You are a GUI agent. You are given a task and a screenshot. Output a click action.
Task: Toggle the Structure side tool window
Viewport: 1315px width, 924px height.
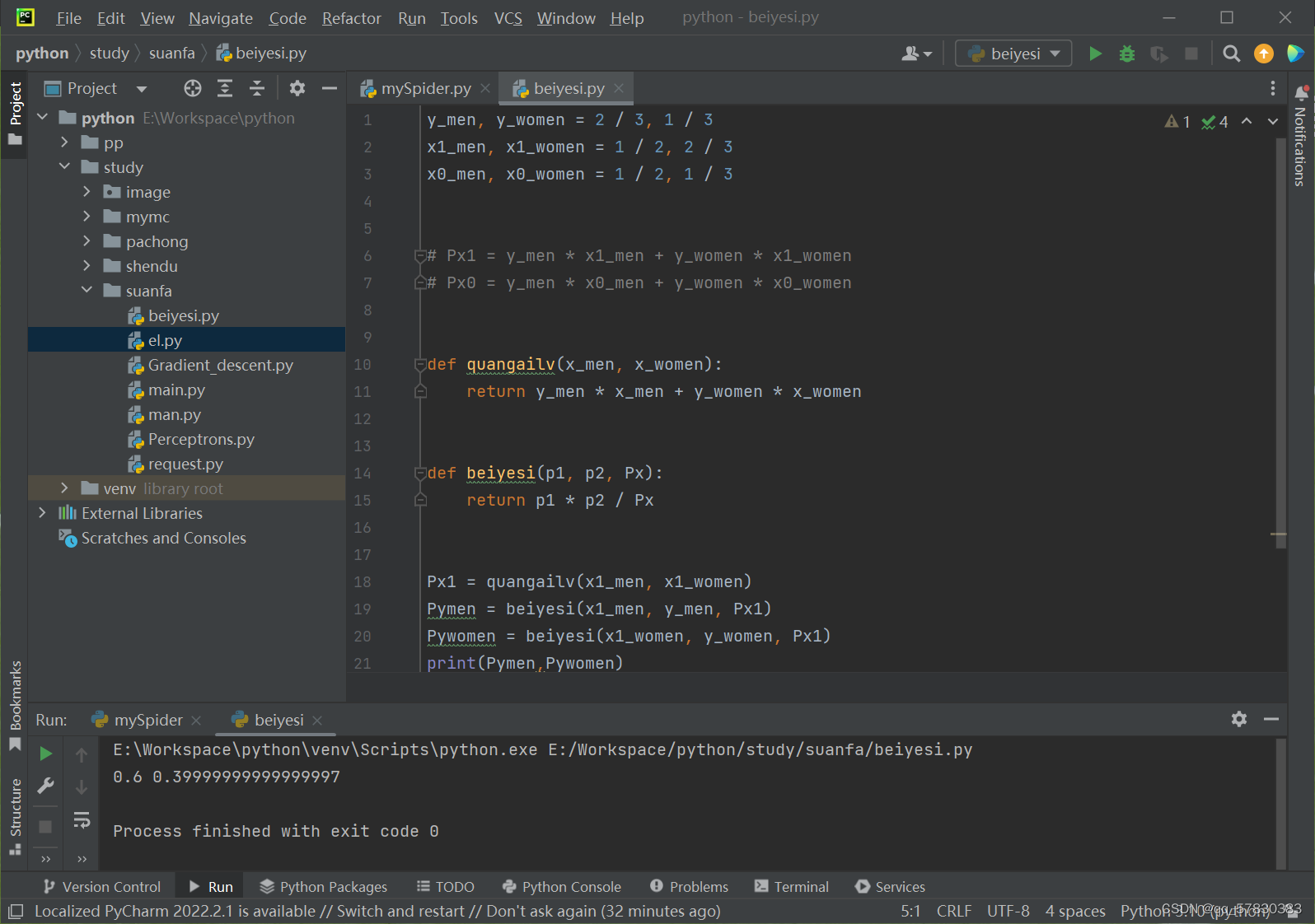tap(15, 816)
